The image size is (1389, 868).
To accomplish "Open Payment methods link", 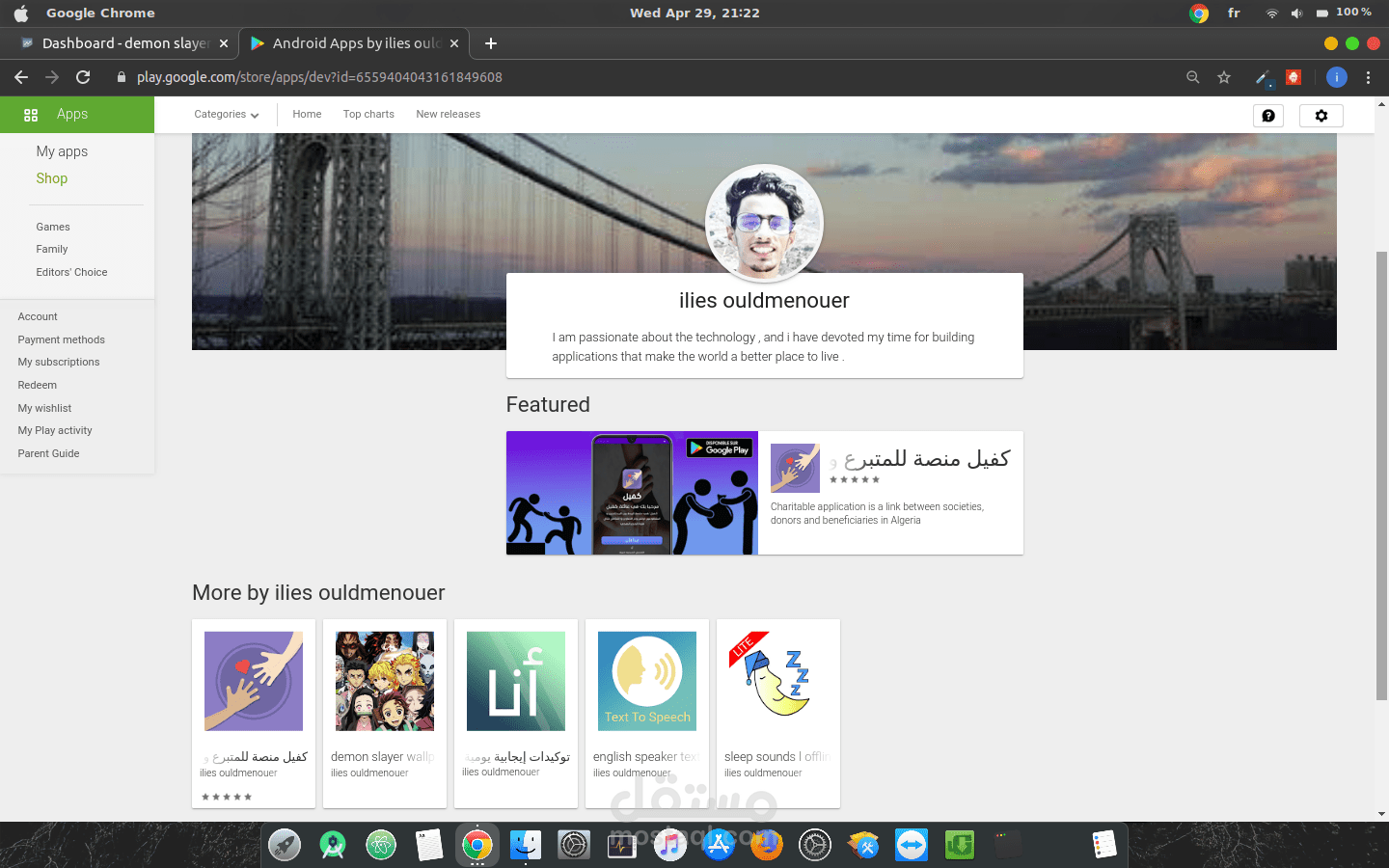I will pyautogui.click(x=61, y=339).
